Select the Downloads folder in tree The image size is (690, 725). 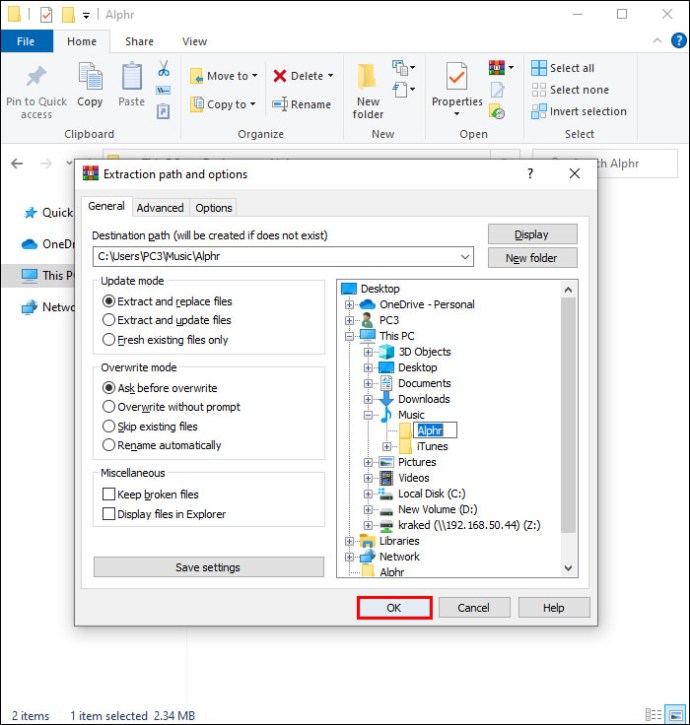point(424,399)
